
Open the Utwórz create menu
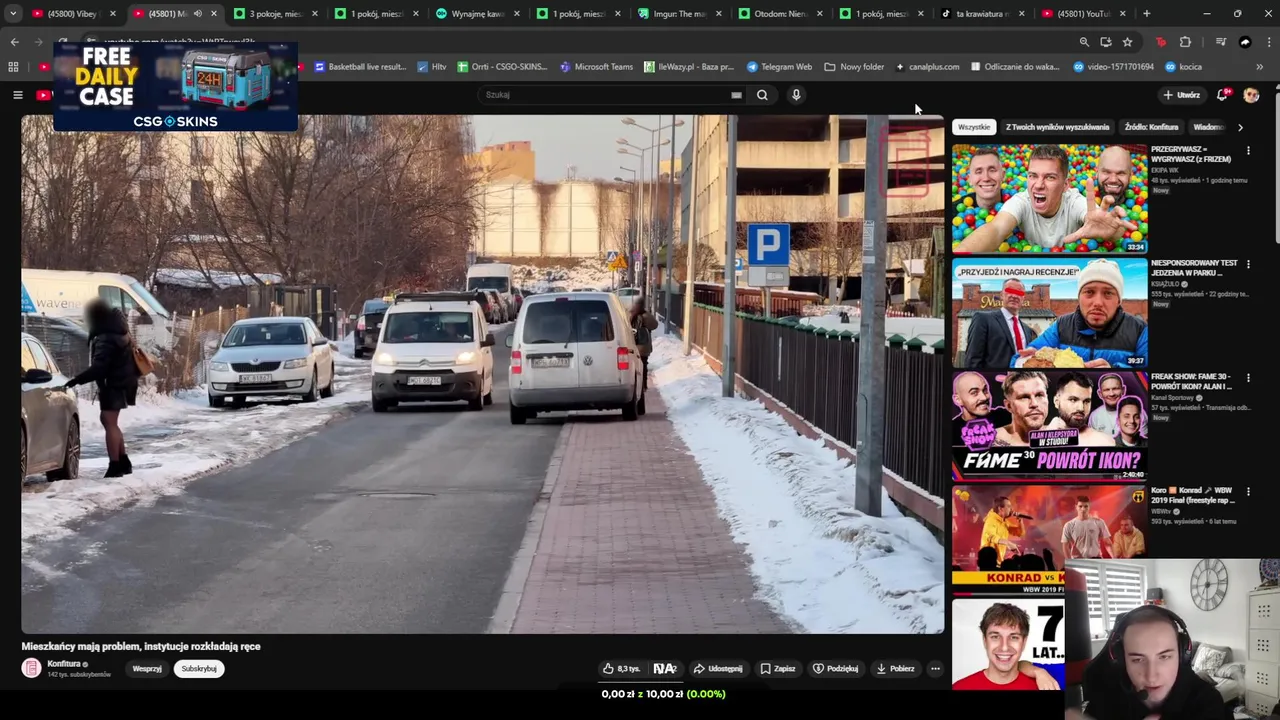[1181, 95]
